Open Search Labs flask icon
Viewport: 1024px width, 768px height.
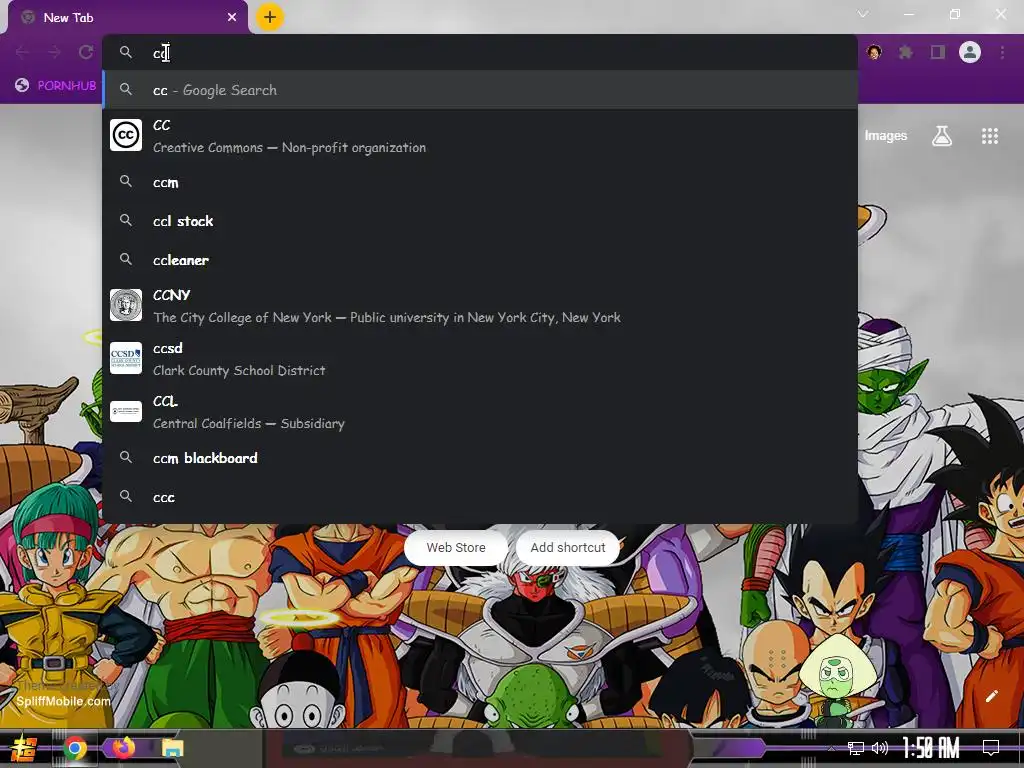(942, 136)
